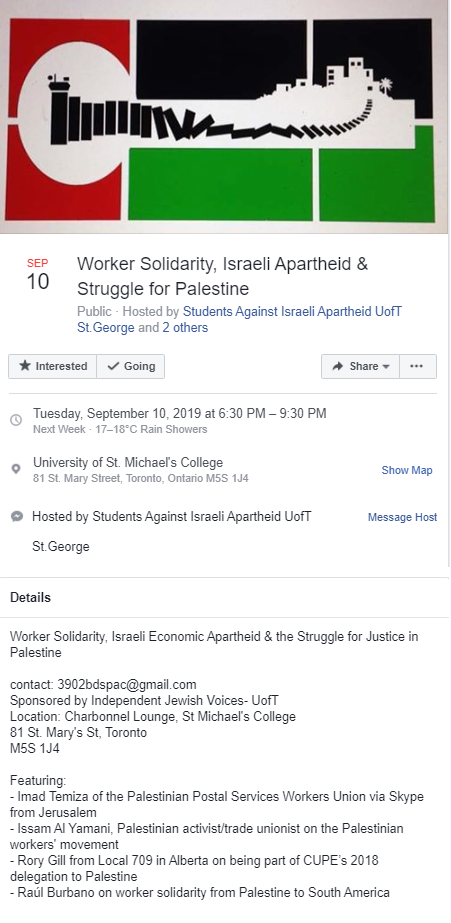Screen dimensions: 451x923
Task: Open the 2 others hosts list
Action: (185, 327)
